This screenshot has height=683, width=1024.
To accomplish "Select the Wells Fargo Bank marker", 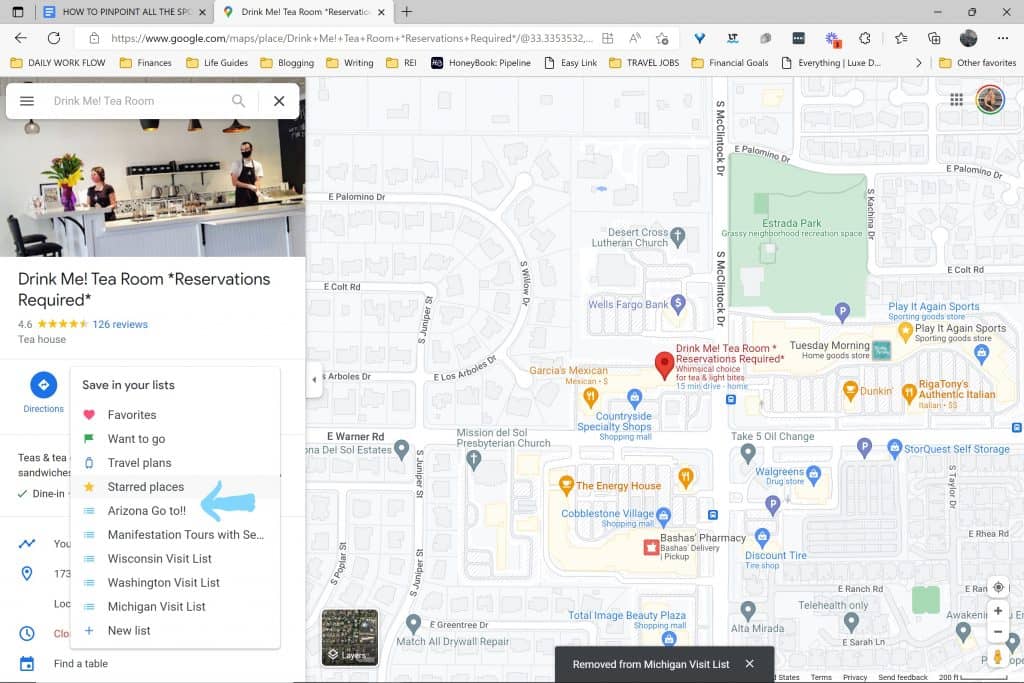I will coord(679,304).
